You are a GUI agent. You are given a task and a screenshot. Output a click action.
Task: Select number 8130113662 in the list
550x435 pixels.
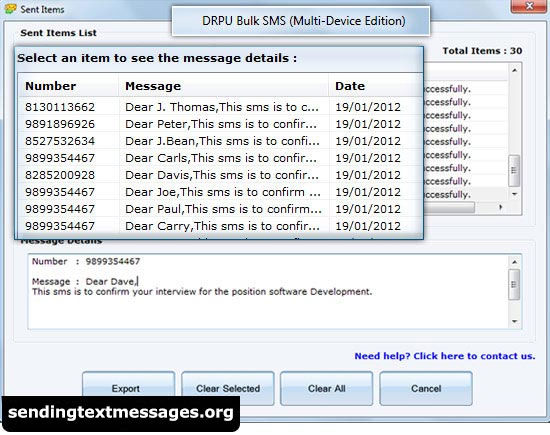point(60,107)
